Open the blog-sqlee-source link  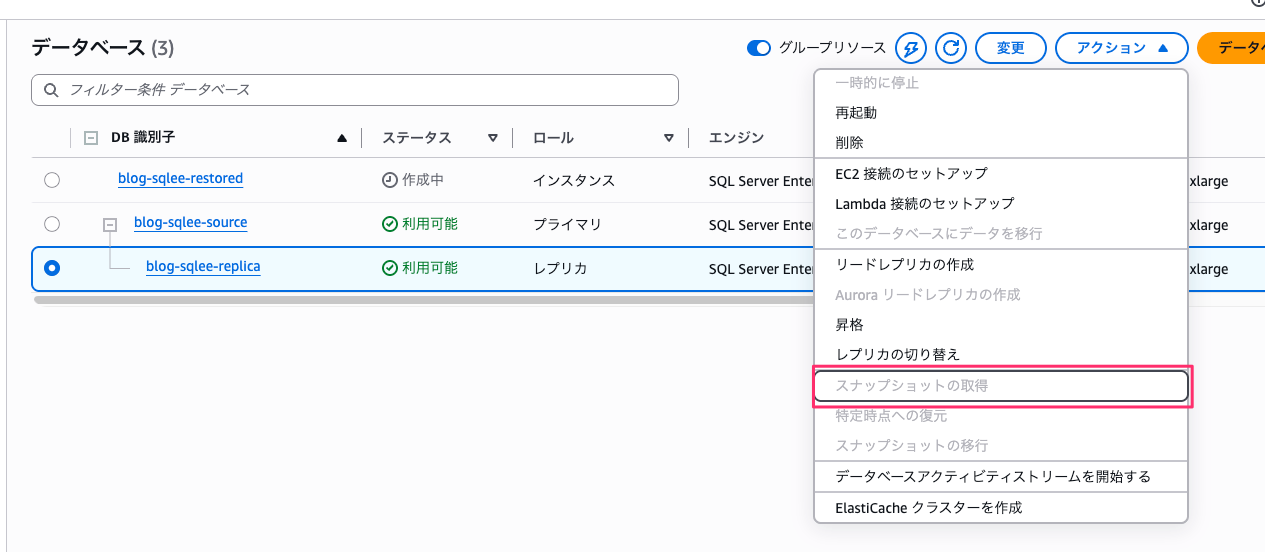[x=190, y=223]
